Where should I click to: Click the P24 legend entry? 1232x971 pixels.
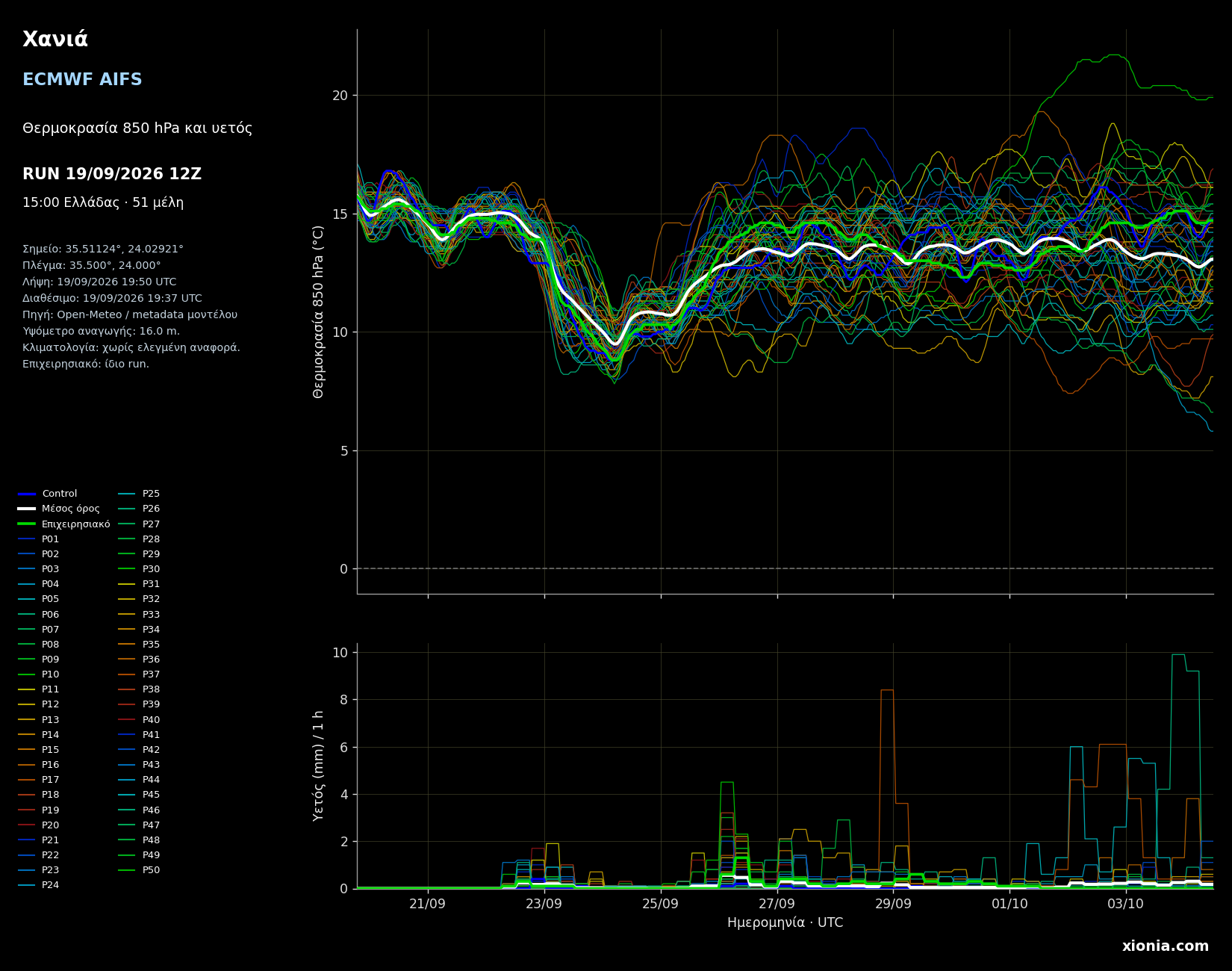tap(39, 885)
